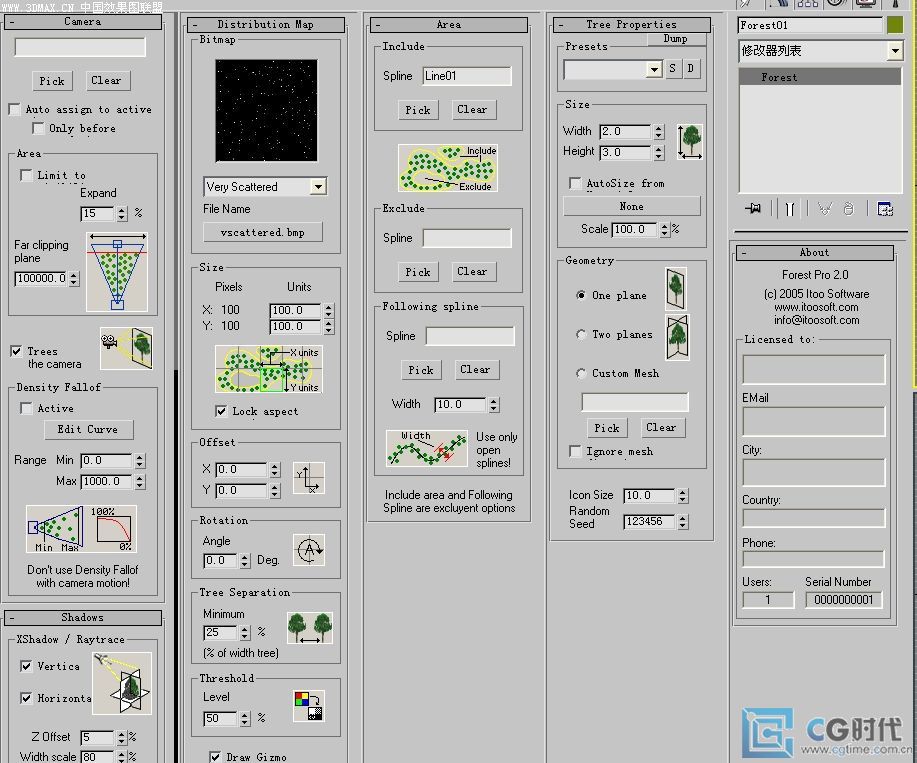Click the Threshold level color icon

coord(309,706)
